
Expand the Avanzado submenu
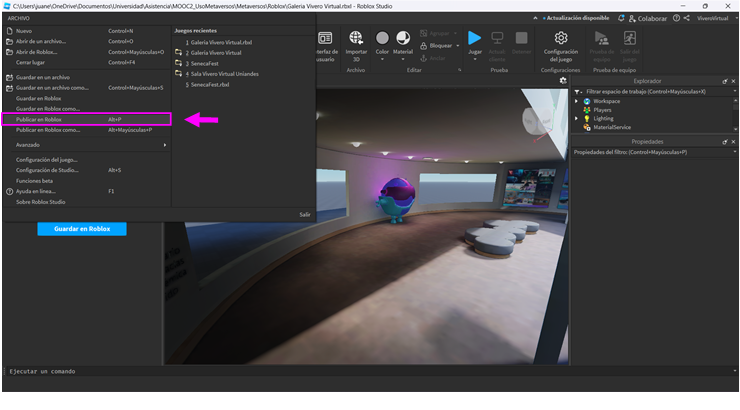87,145
